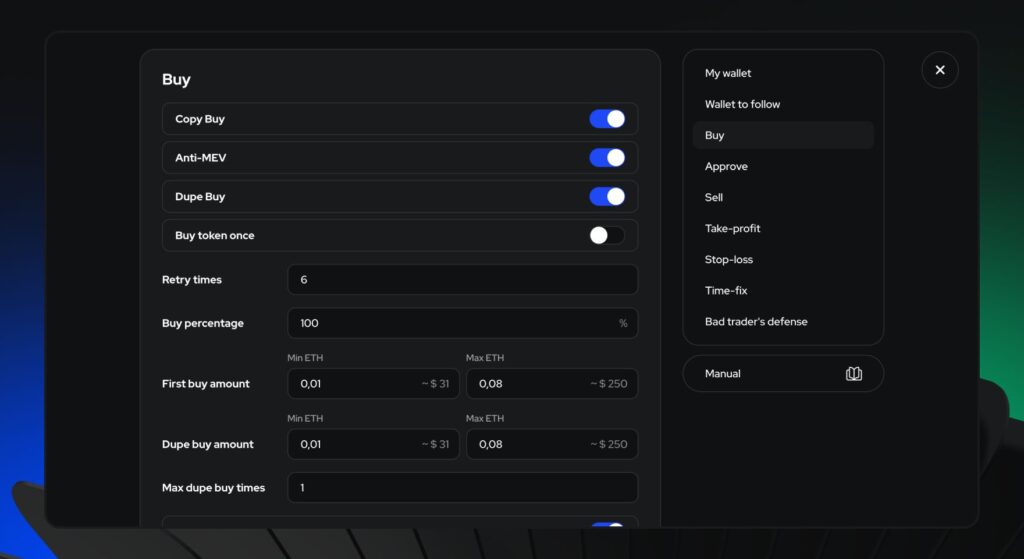This screenshot has width=1024, height=559.
Task: Click the Retry times label
Action: click(191, 280)
